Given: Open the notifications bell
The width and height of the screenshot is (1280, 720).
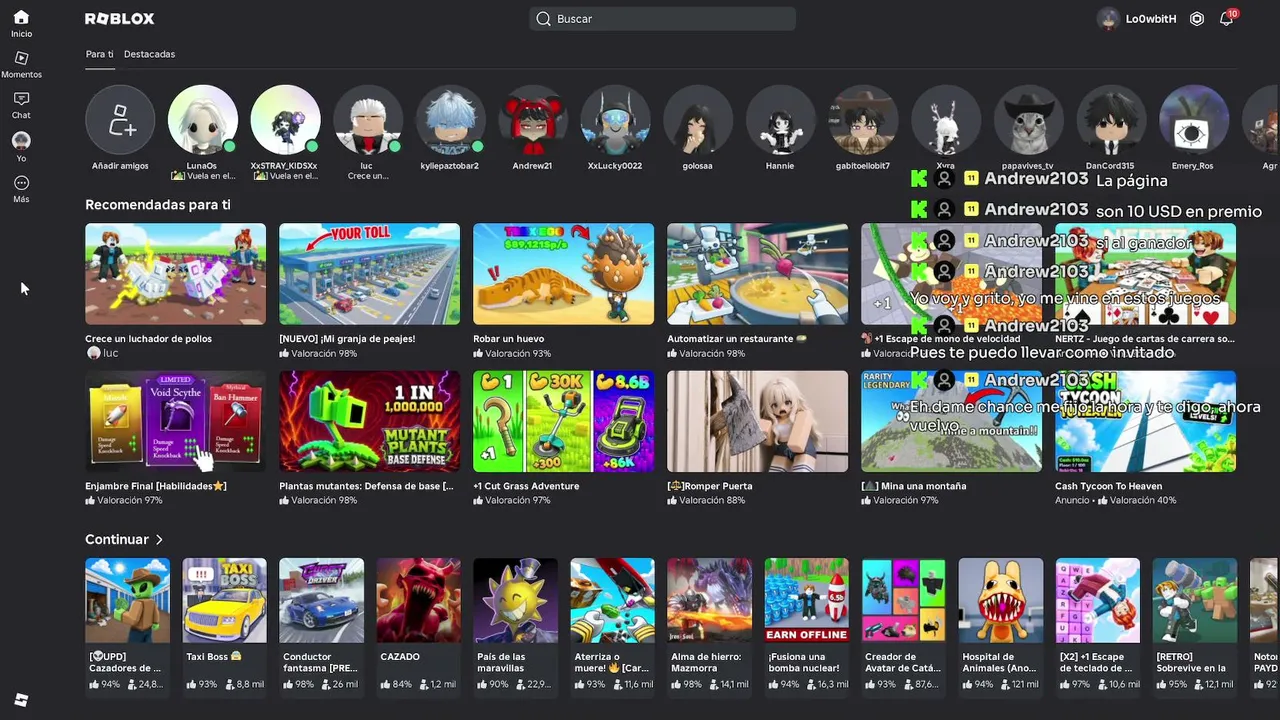Looking at the screenshot, I should 1226,19.
